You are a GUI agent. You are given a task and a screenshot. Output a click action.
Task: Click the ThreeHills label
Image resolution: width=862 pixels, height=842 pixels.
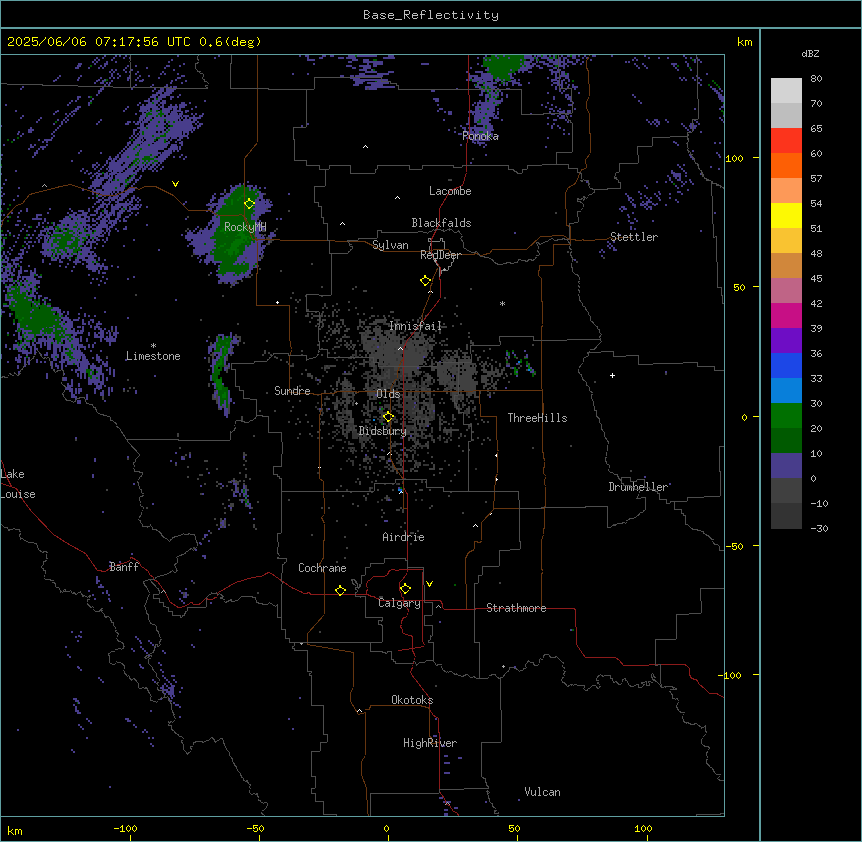point(537,418)
